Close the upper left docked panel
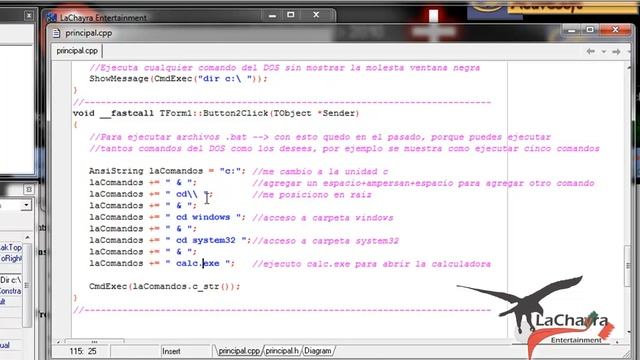This screenshot has height=360, width=640. pos(29,16)
